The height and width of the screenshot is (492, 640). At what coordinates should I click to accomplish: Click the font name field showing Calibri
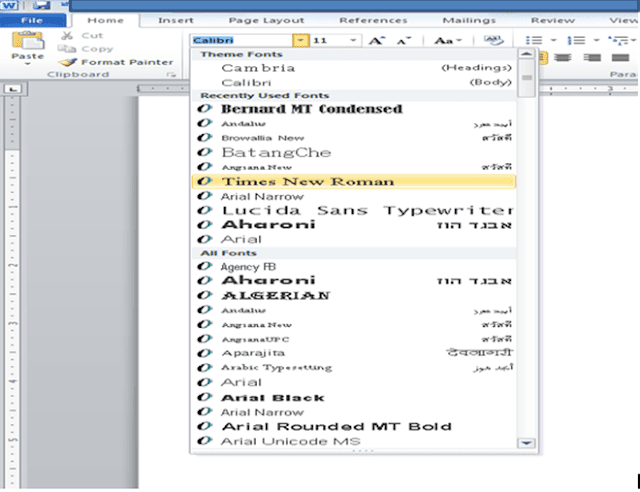242,40
